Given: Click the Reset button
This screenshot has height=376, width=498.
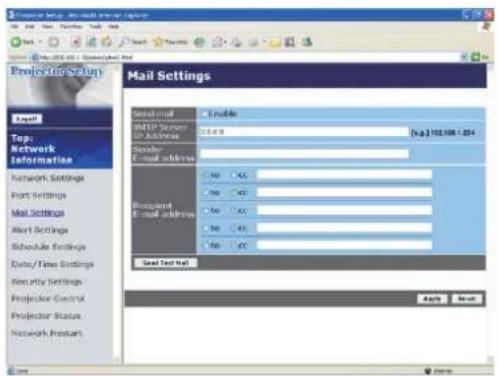Looking at the screenshot, I should point(467,299).
